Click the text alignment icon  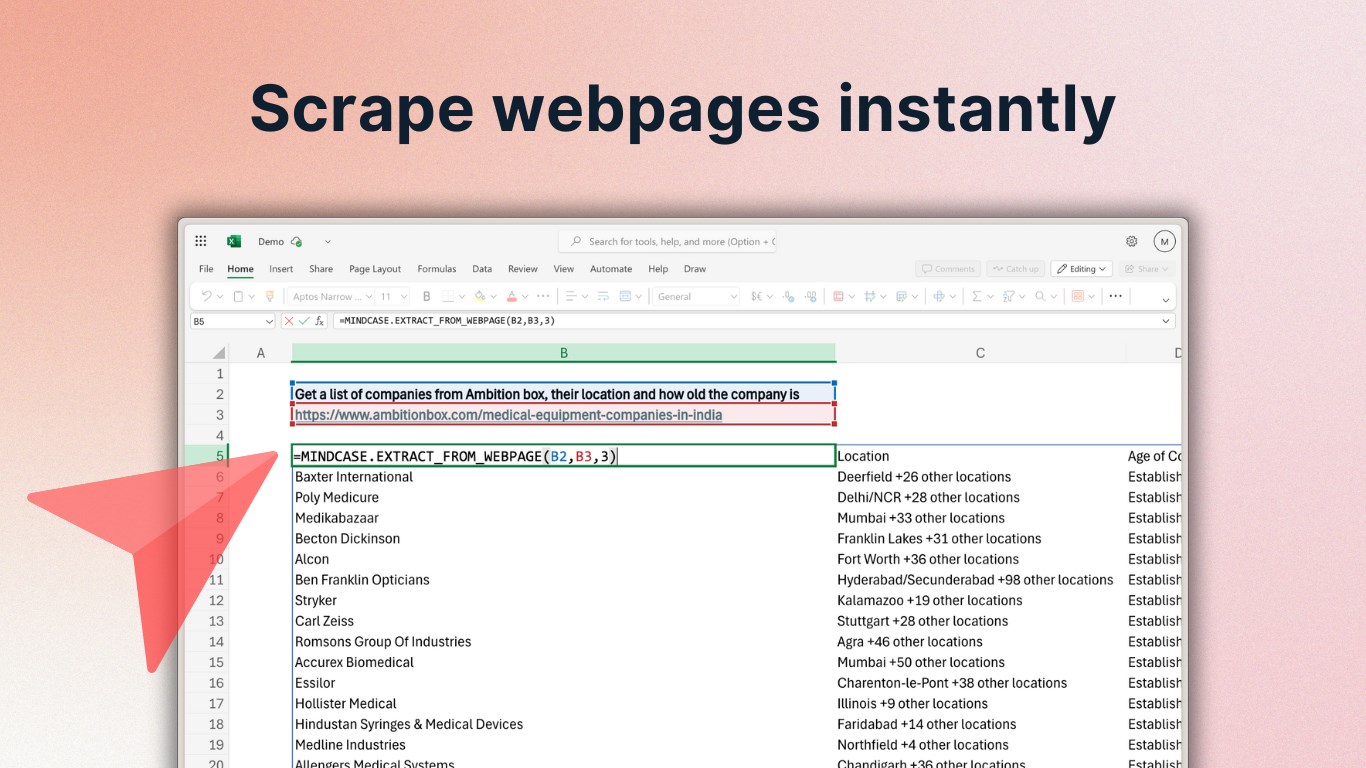pyautogui.click(x=571, y=296)
